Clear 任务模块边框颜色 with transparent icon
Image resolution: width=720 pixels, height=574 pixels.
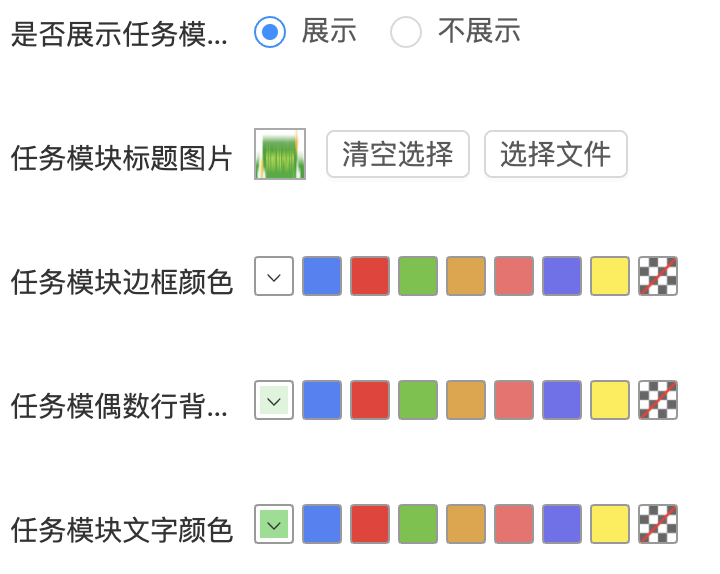click(658, 277)
